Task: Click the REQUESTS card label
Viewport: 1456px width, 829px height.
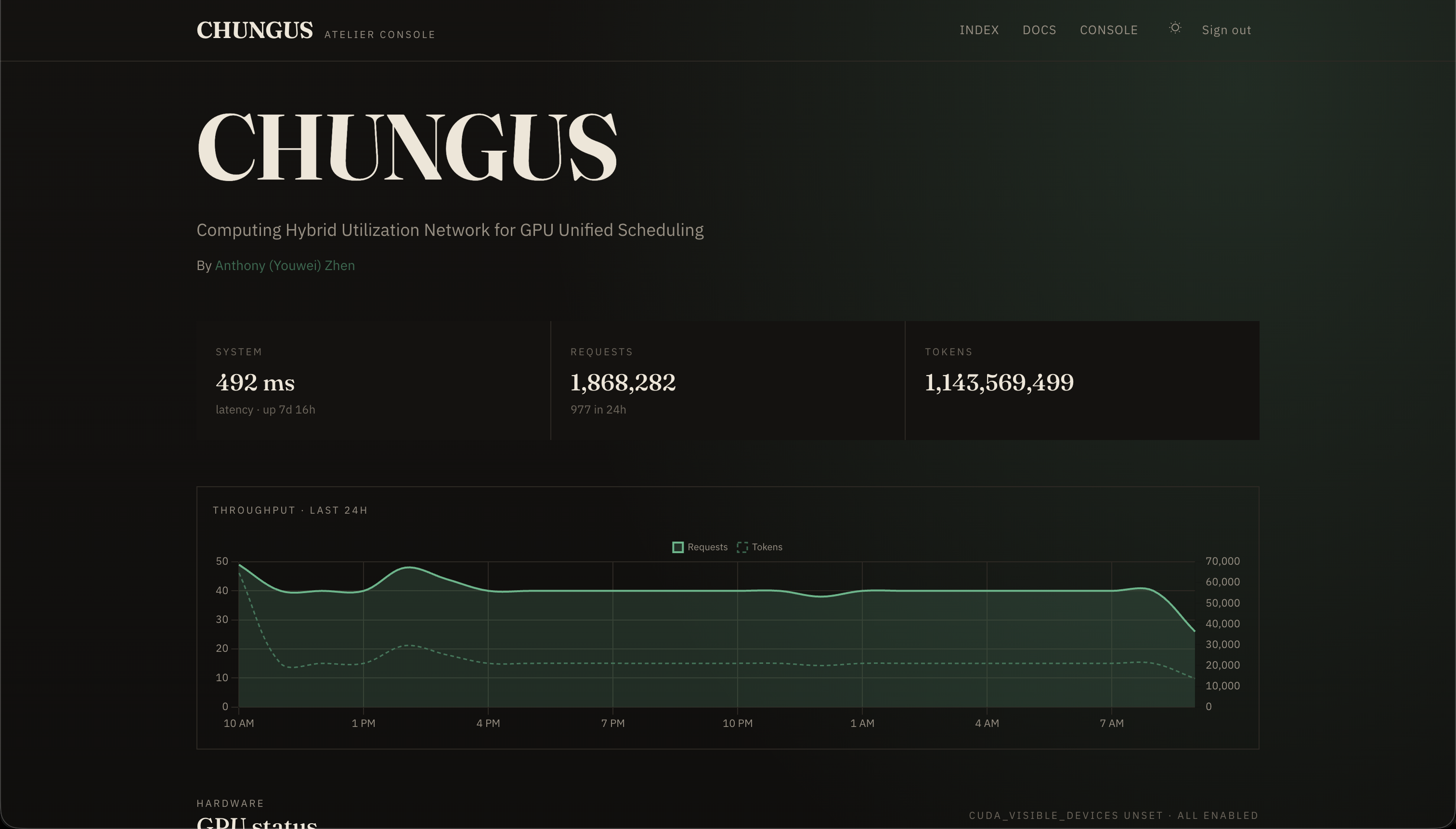Action: pyautogui.click(x=602, y=352)
